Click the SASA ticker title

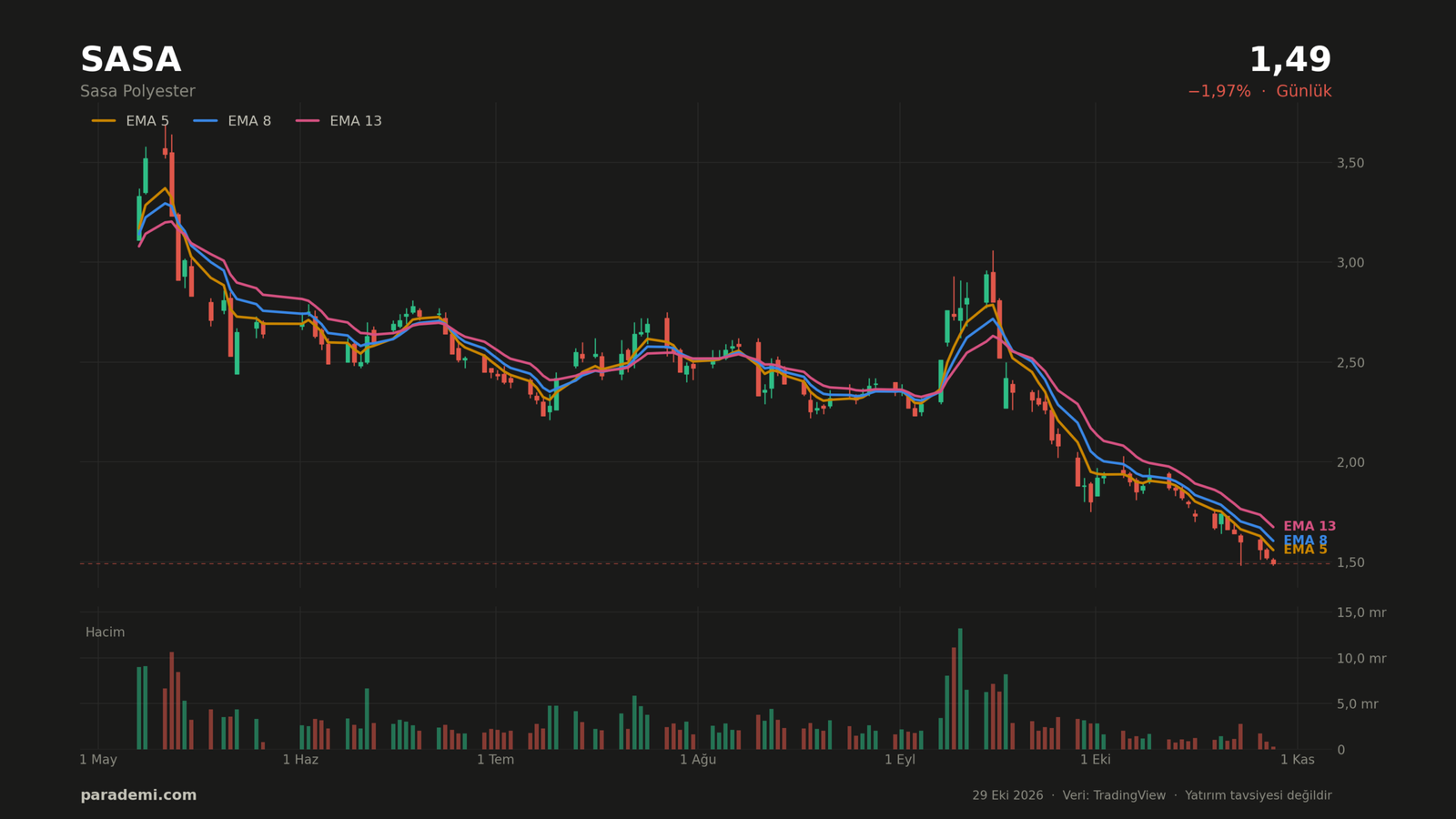(130, 60)
